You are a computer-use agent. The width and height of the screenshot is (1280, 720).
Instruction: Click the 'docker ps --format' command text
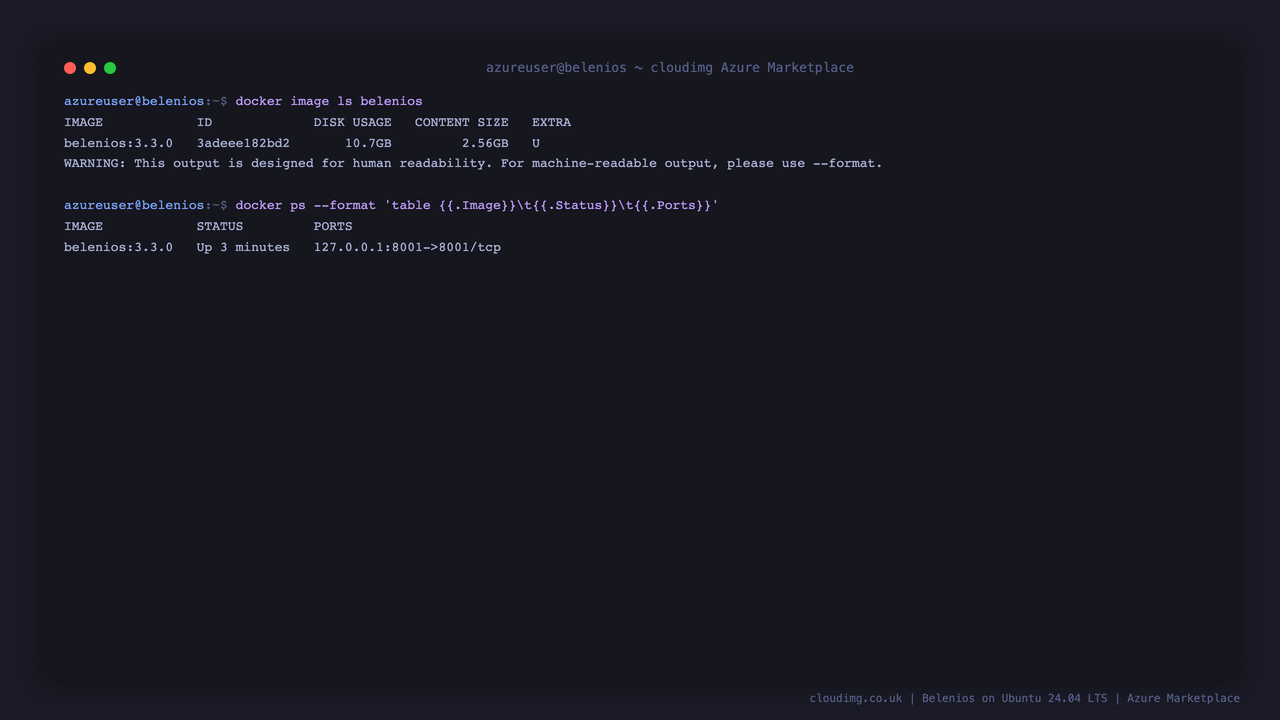pos(477,205)
